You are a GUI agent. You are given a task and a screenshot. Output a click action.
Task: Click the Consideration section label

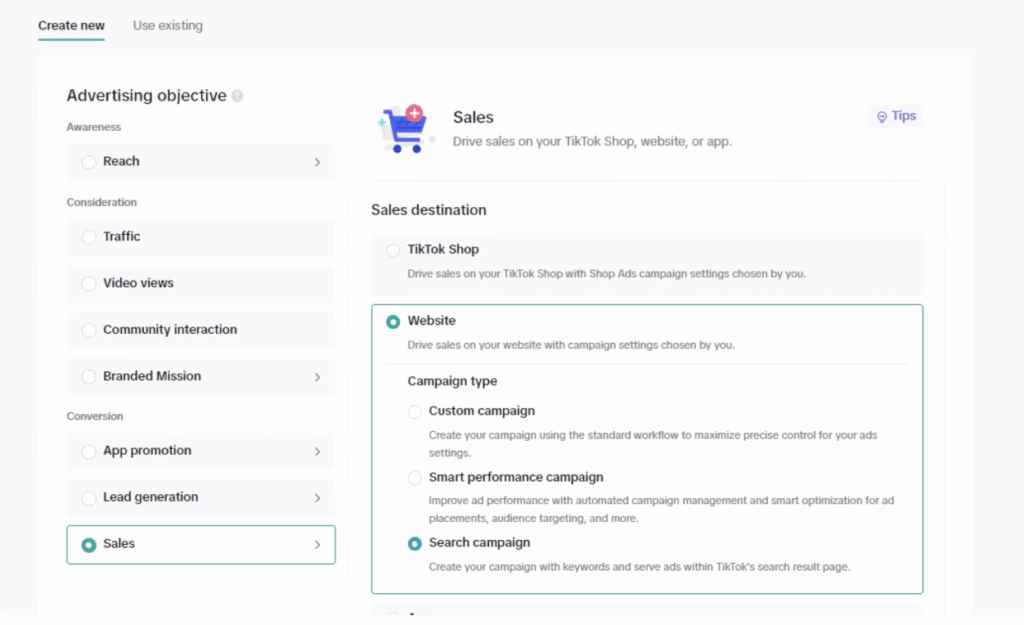pos(101,202)
